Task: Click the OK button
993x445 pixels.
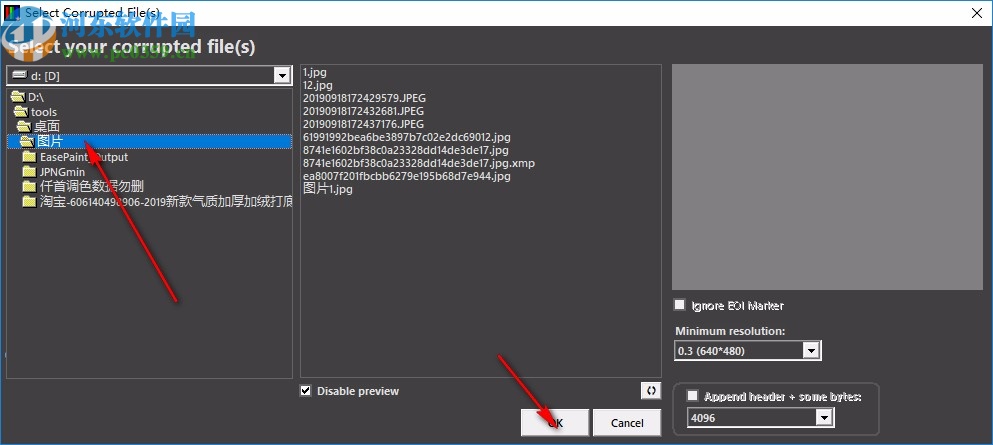Action: (x=555, y=423)
